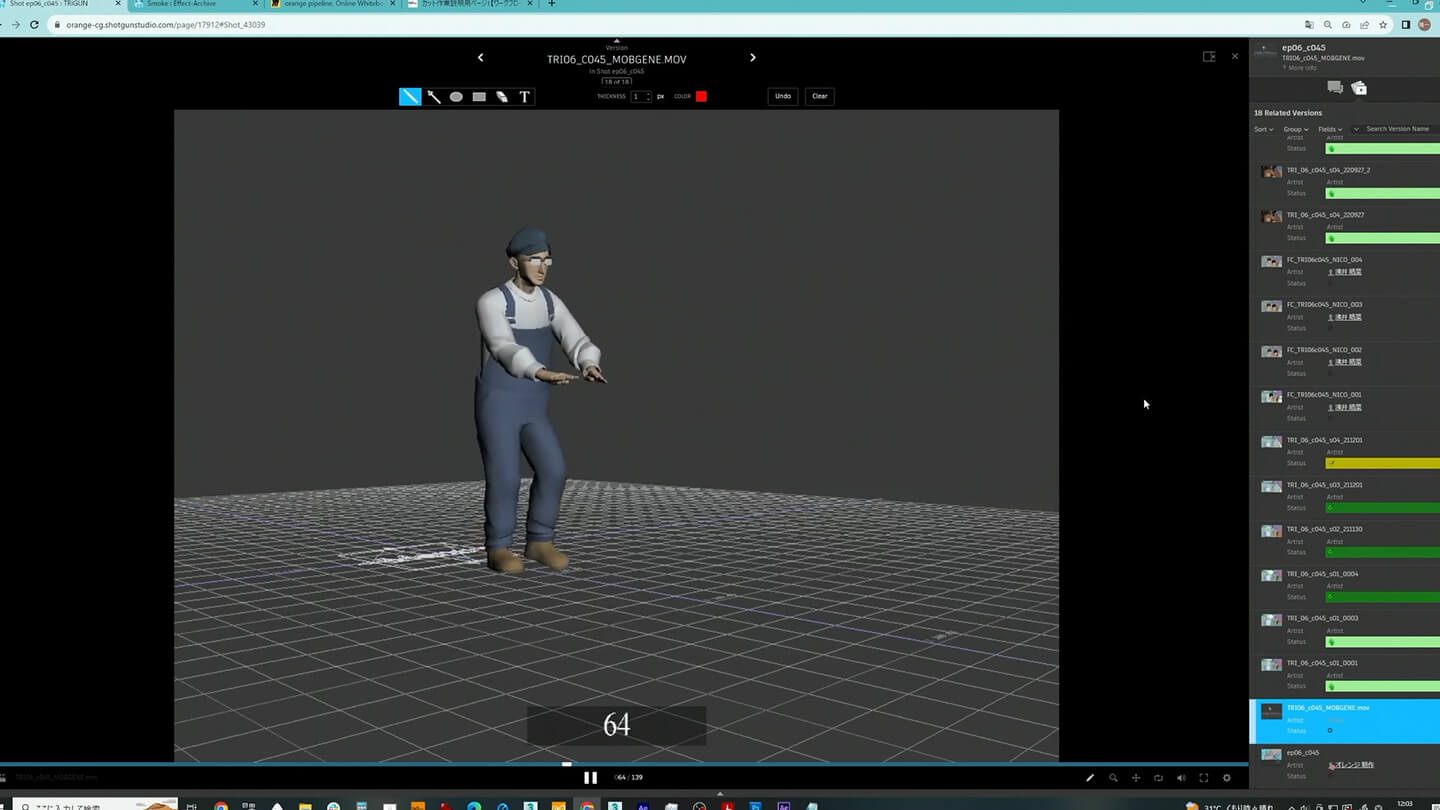Open the Fields dropdown
The height and width of the screenshot is (810, 1440).
click(x=1330, y=129)
